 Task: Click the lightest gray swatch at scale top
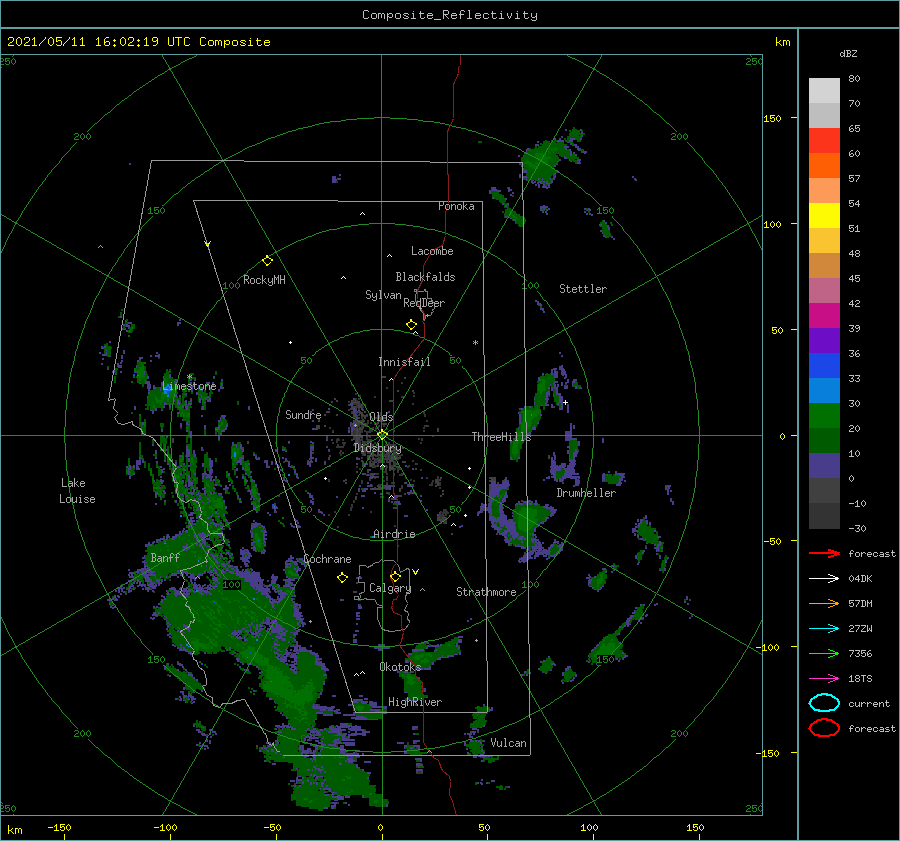[824, 91]
